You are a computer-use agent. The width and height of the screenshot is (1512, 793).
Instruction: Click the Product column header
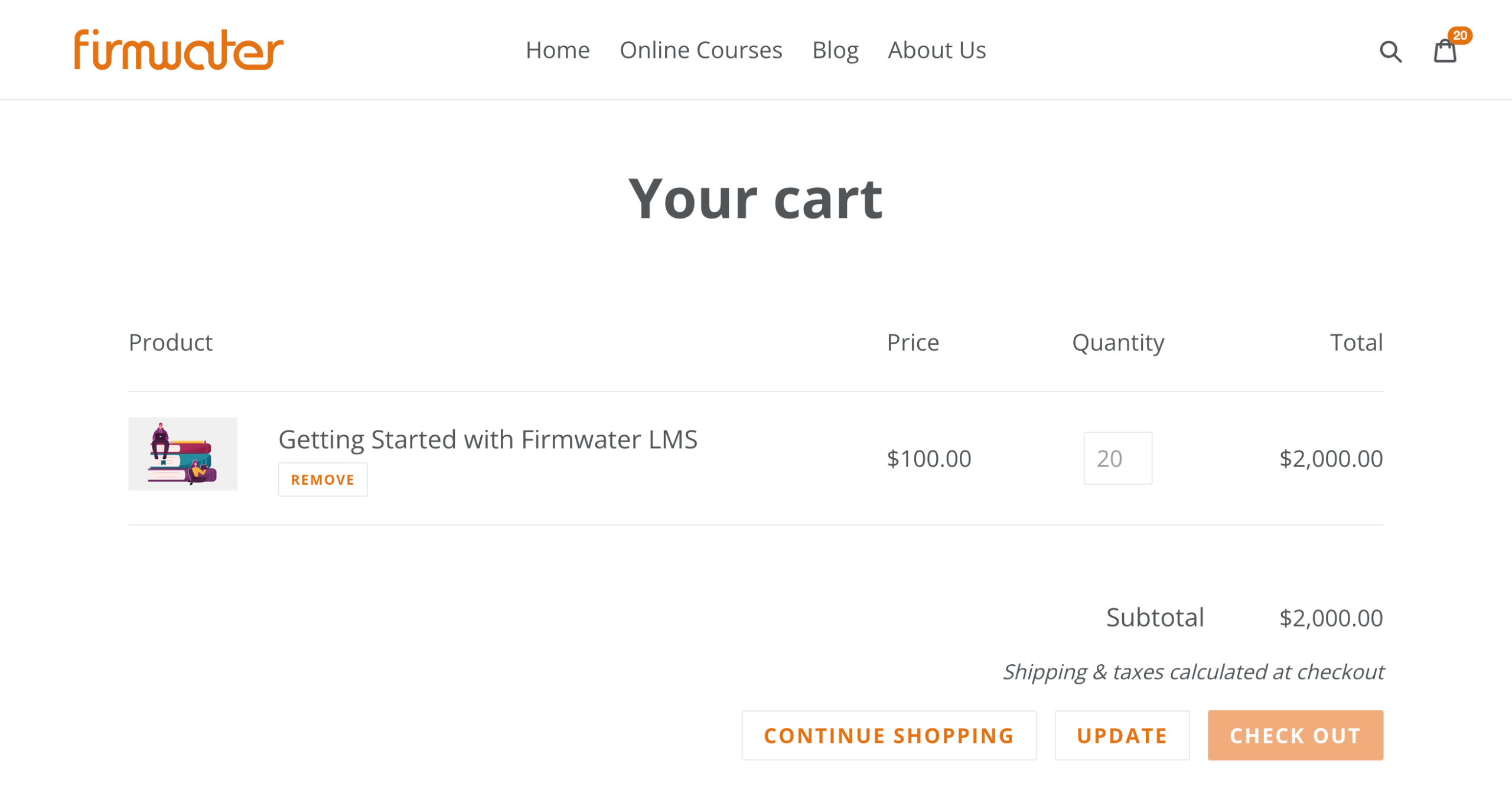[171, 342]
